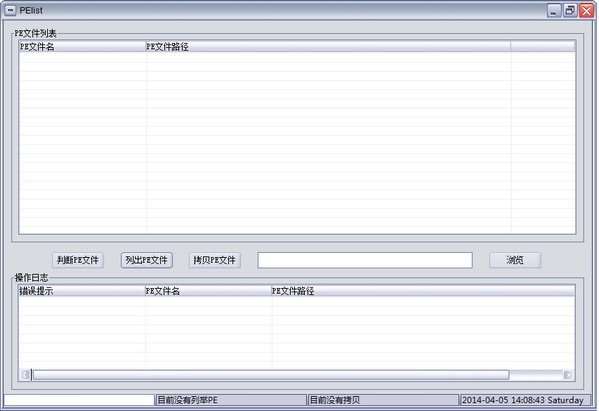This screenshot has height=411, width=599.
Task: Sort by PE文件路径 column in PE file list
Action: point(328,47)
